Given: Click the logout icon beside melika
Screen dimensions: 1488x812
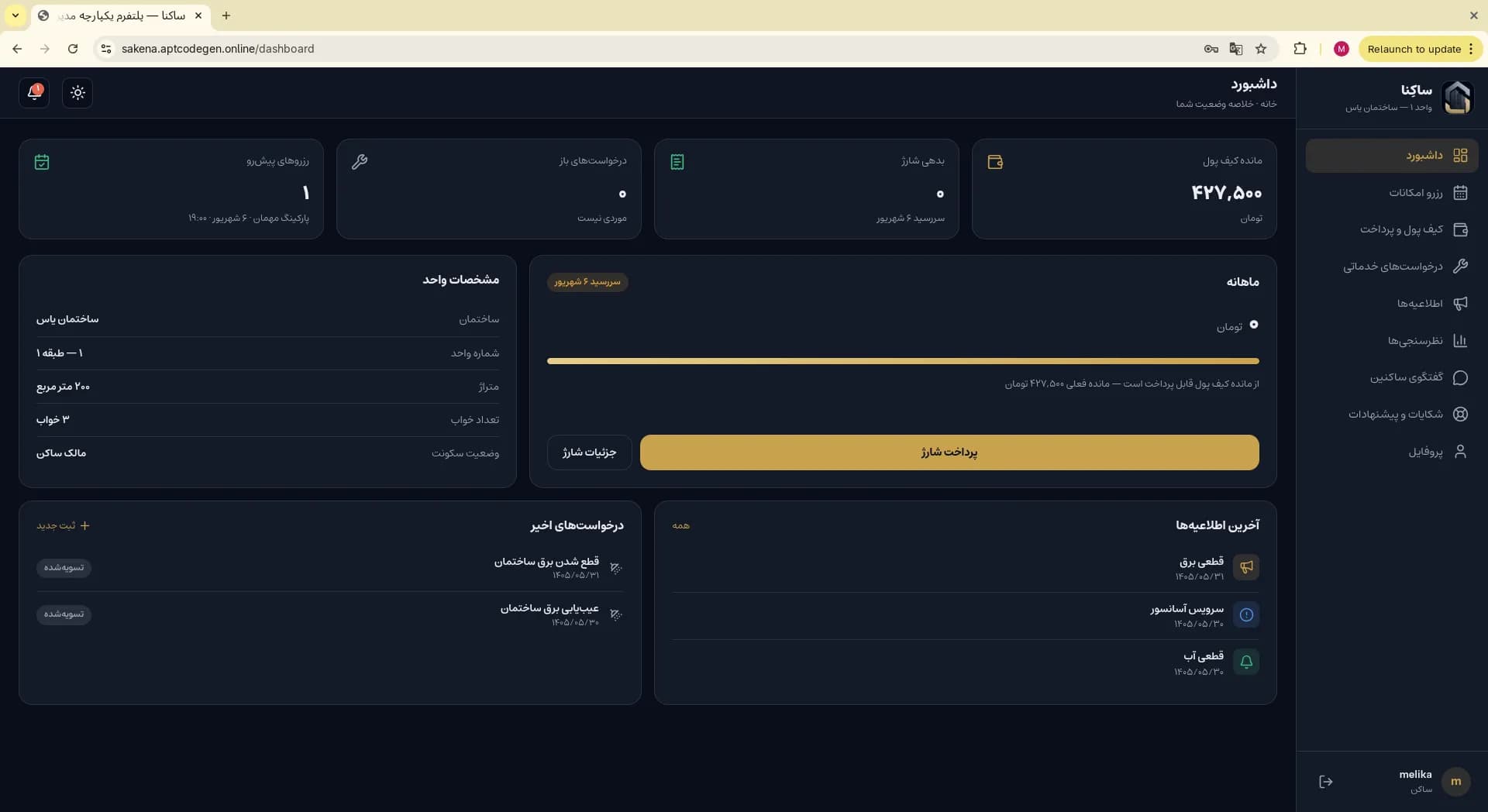Looking at the screenshot, I should [1326, 782].
